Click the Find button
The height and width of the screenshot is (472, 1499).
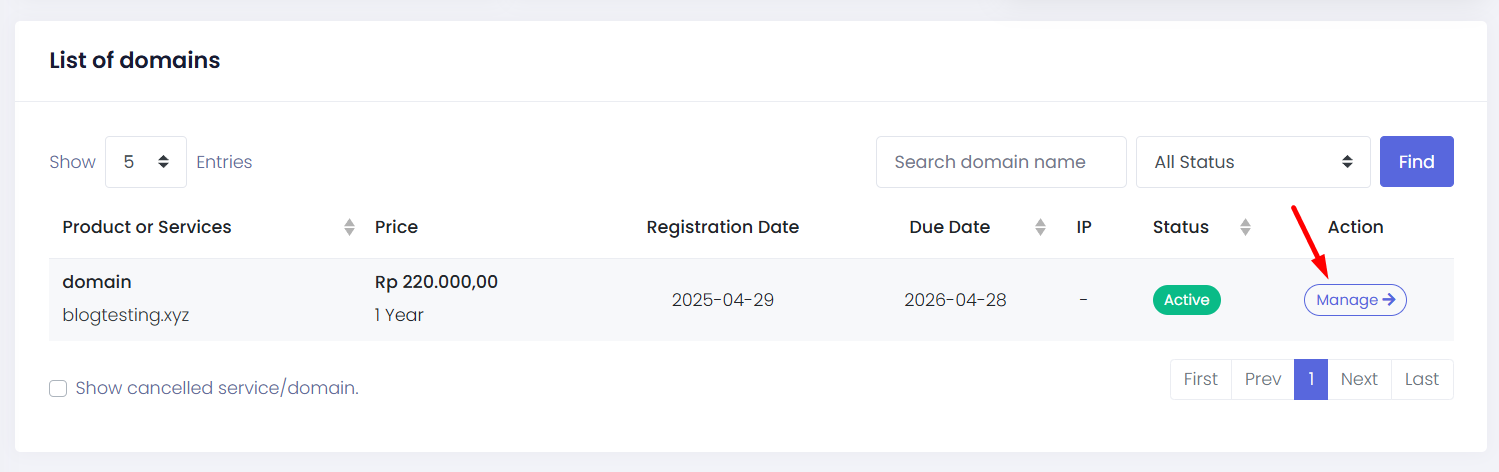(x=1416, y=162)
